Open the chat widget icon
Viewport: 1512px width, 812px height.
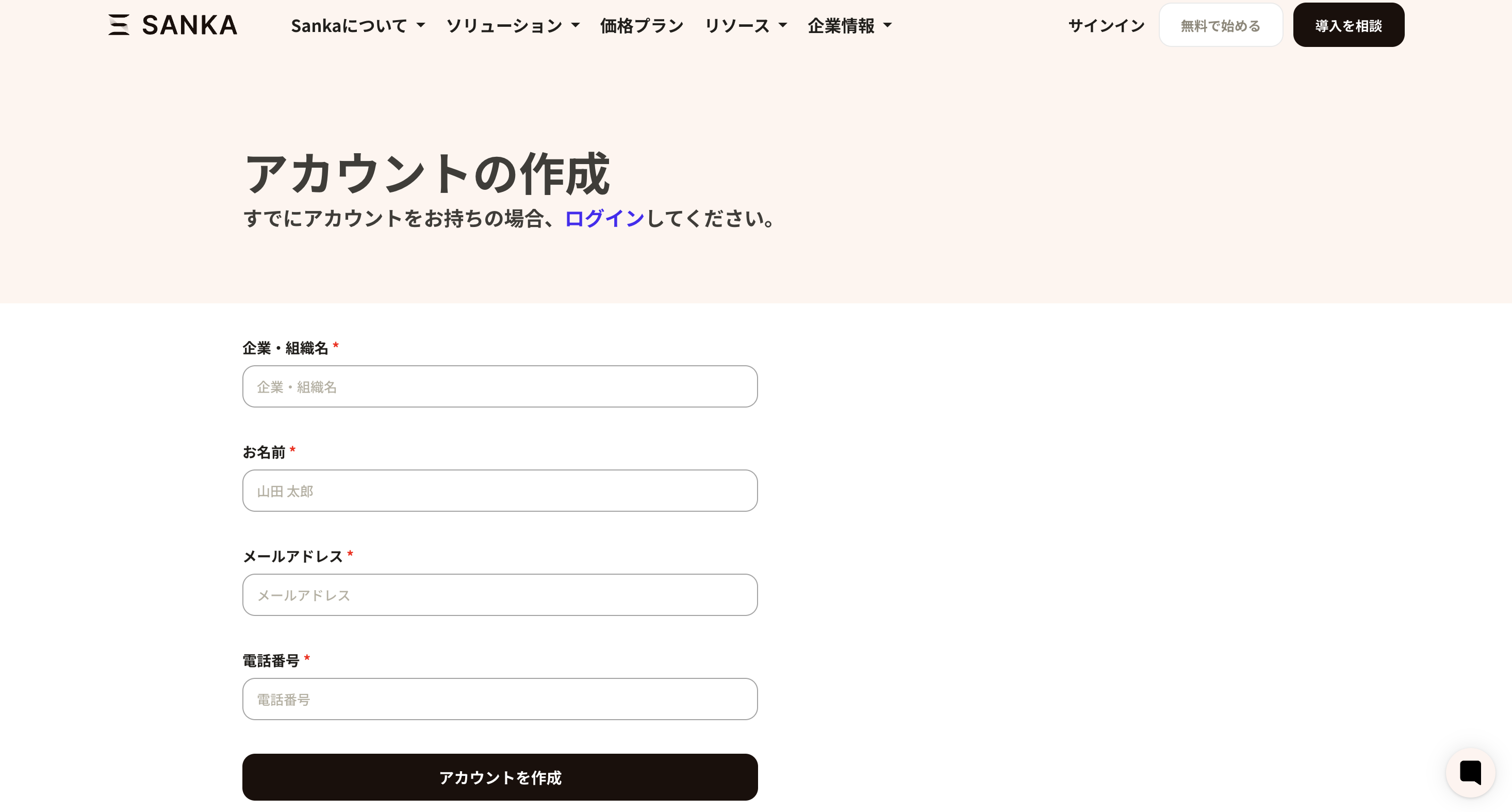pyautogui.click(x=1470, y=772)
